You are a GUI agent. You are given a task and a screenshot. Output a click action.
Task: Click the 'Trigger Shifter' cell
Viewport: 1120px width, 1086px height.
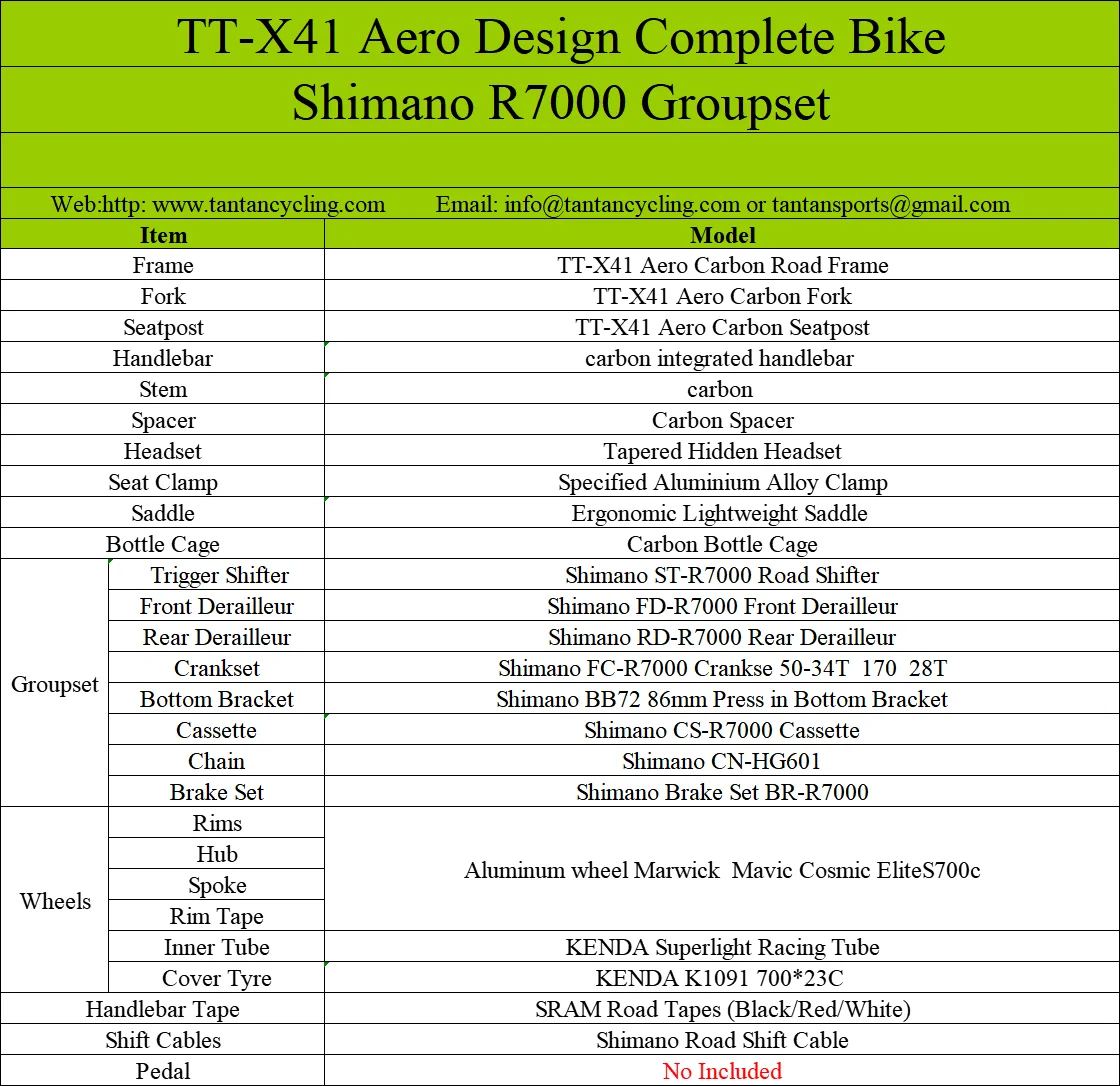(x=216, y=574)
